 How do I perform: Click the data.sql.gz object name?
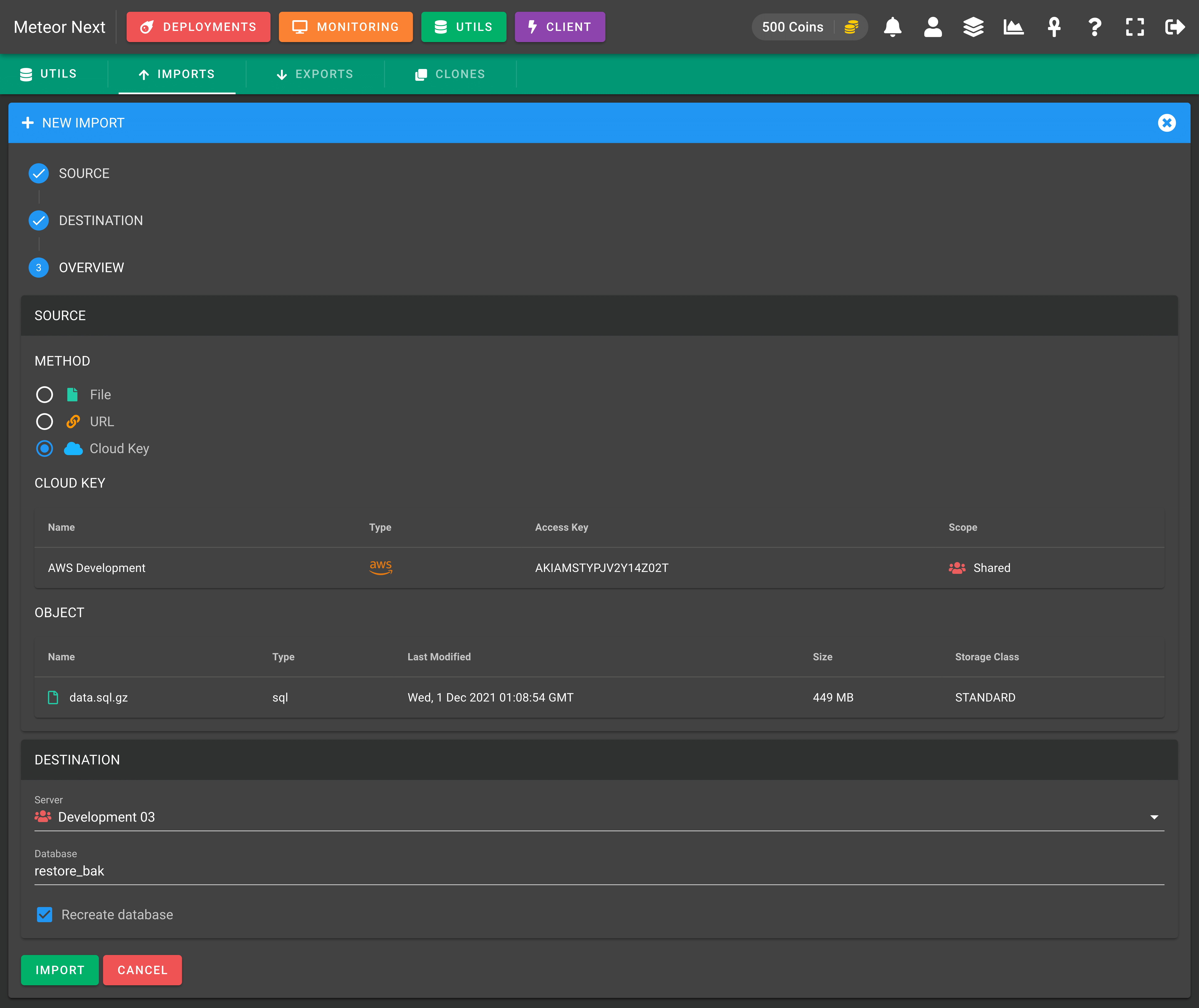tap(98, 698)
